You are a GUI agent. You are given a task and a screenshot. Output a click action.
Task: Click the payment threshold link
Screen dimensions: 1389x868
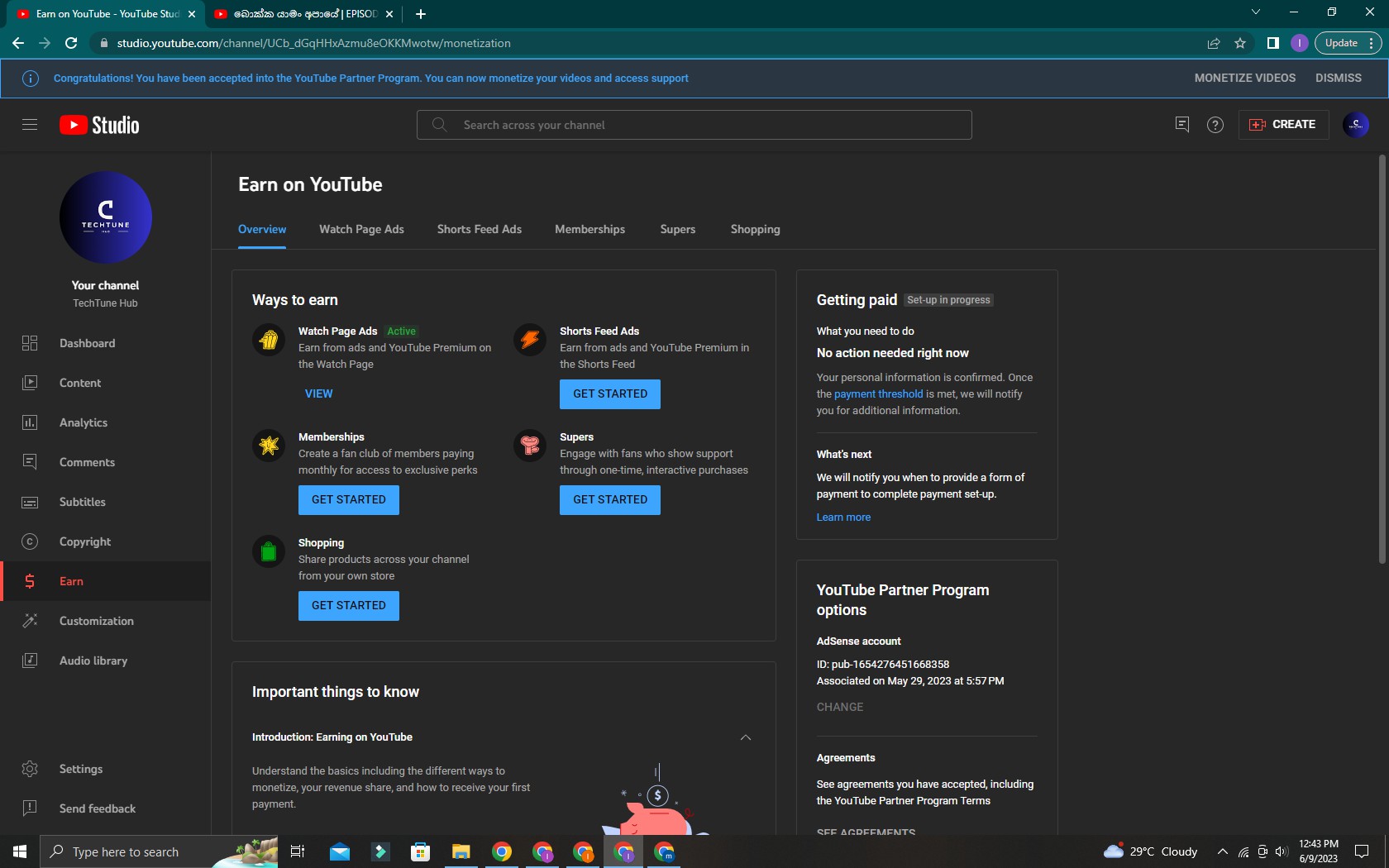[878, 394]
